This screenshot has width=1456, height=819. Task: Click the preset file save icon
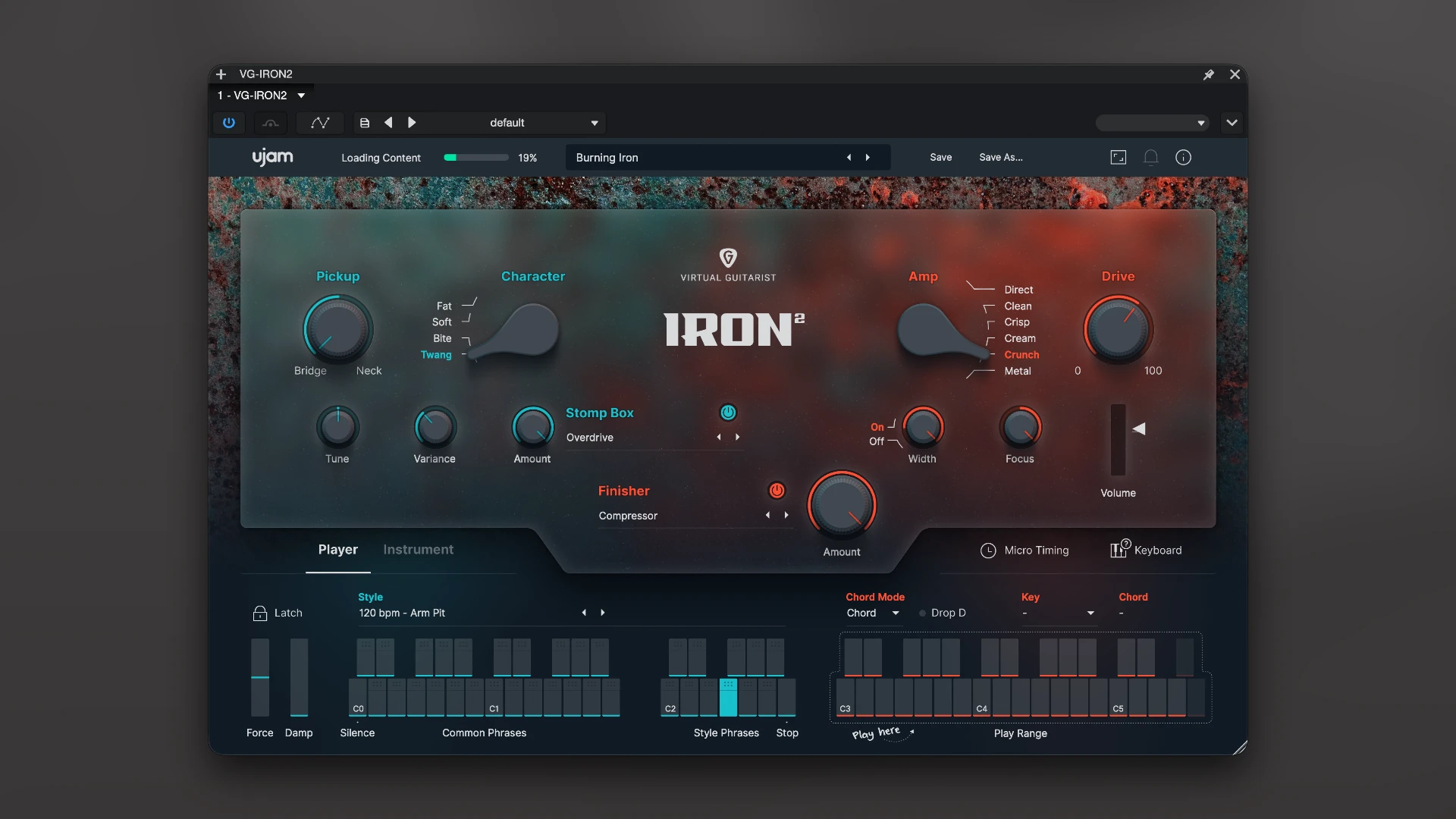365,123
